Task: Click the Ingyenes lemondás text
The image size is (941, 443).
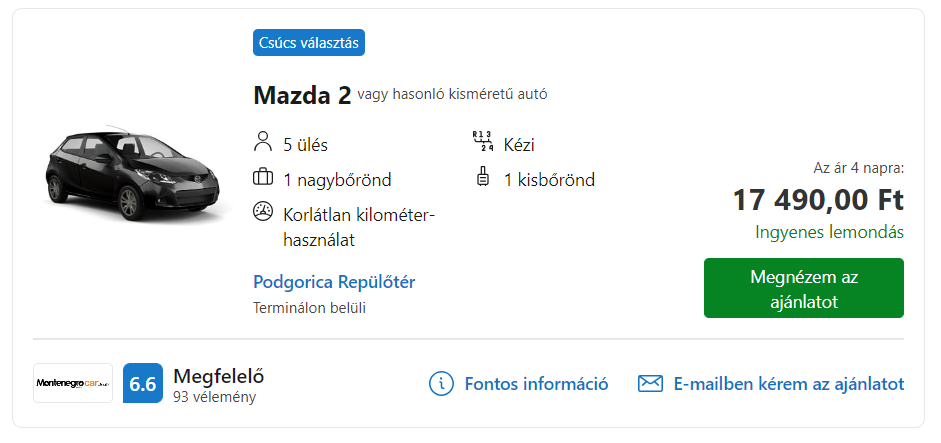Action: pyautogui.click(x=829, y=232)
